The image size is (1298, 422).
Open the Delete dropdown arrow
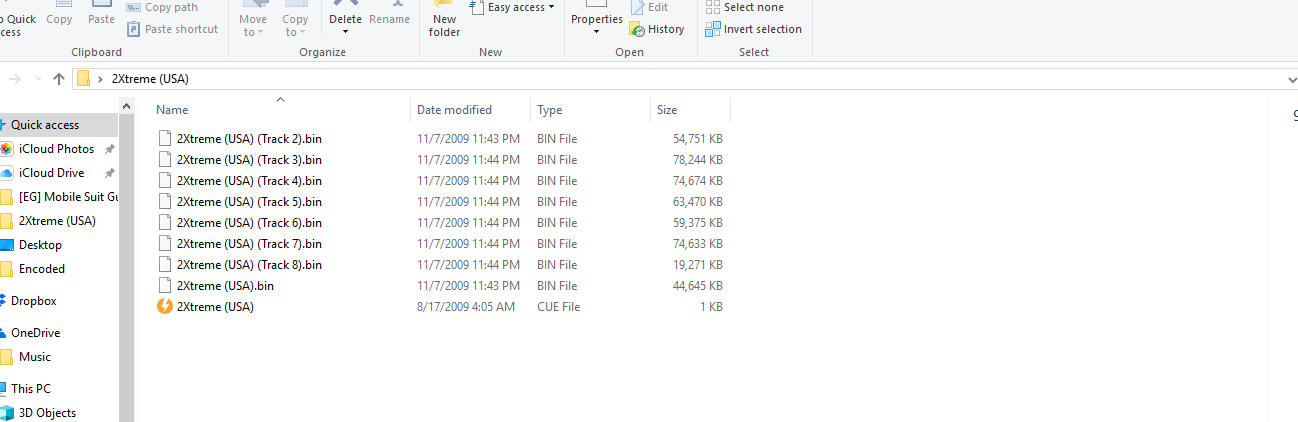345,32
